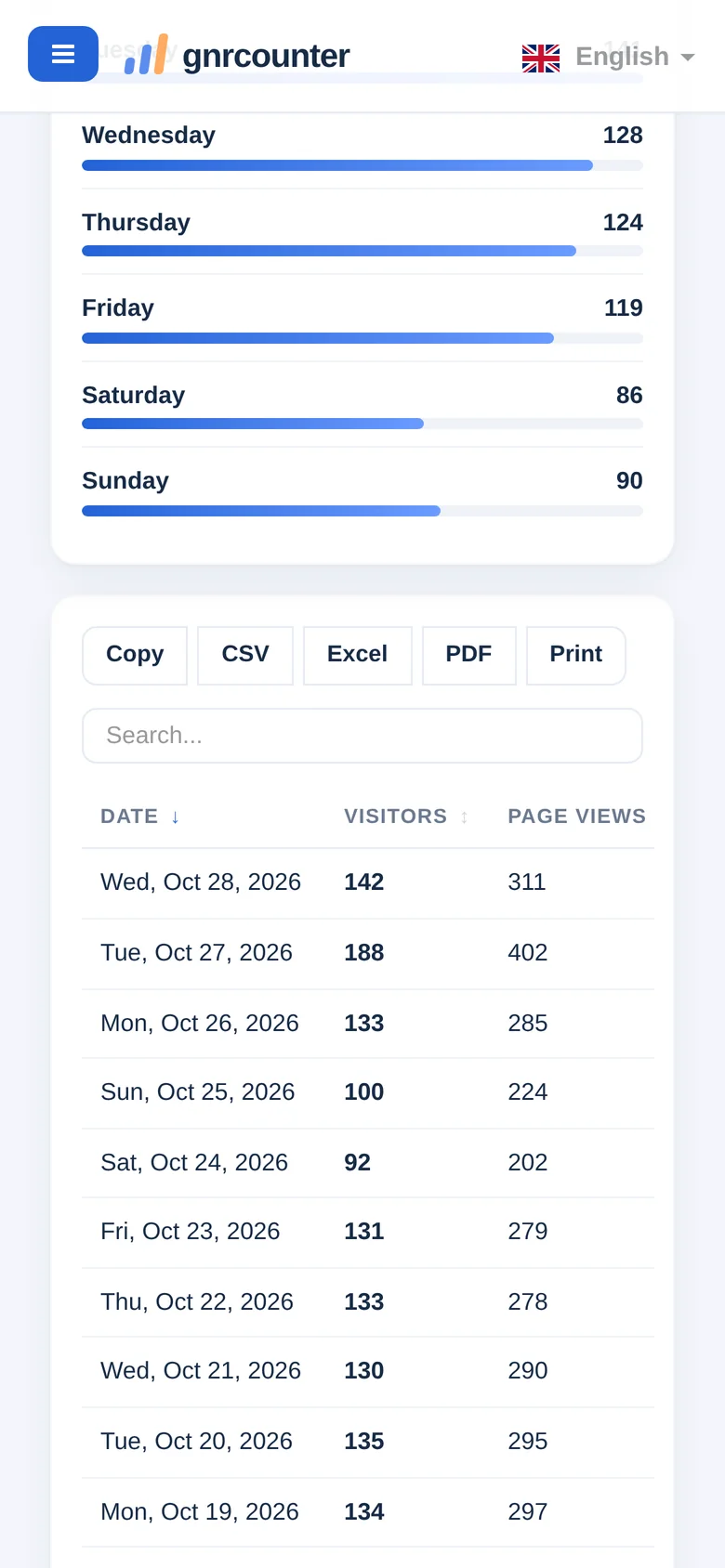This screenshot has height=1568, width=725.
Task: Sort by Visitors column arrows
Action: click(x=464, y=817)
